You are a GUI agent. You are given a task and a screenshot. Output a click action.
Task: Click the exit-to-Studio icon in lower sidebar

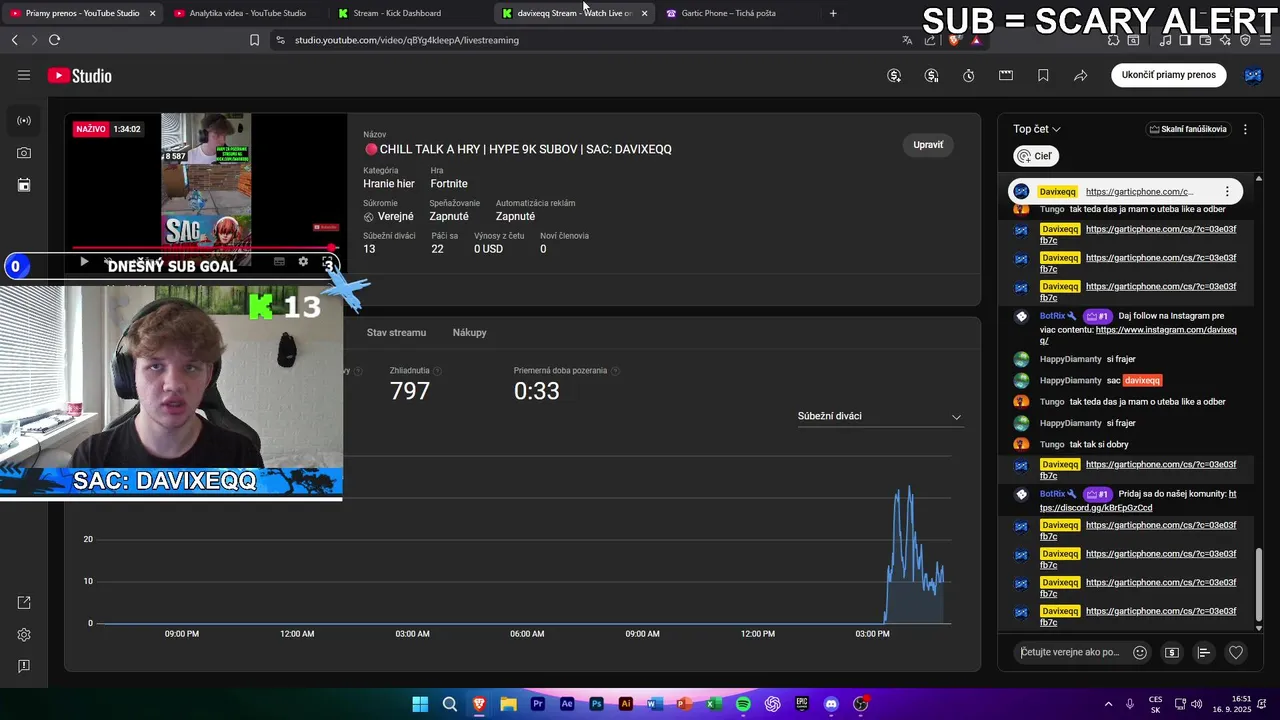coord(24,603)
